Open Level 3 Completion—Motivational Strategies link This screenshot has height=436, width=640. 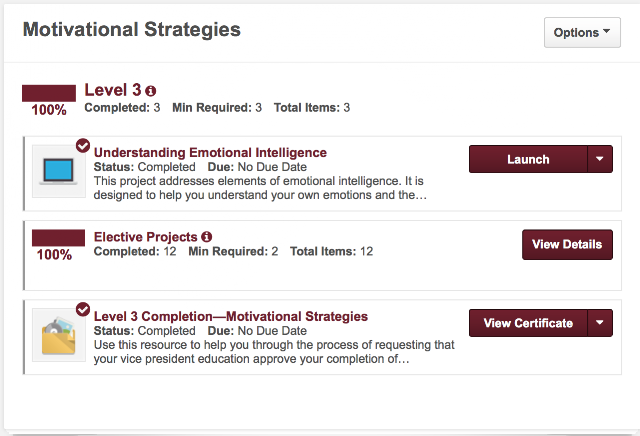click(231, 316)
